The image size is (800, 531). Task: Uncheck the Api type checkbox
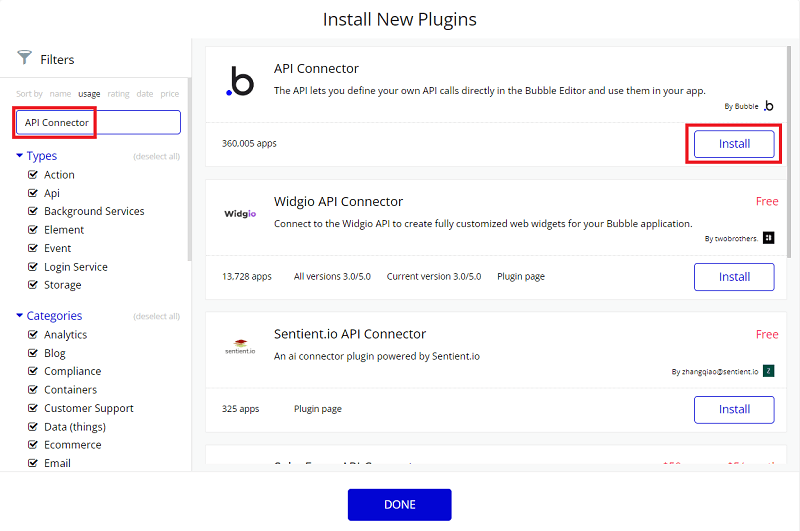33,193
